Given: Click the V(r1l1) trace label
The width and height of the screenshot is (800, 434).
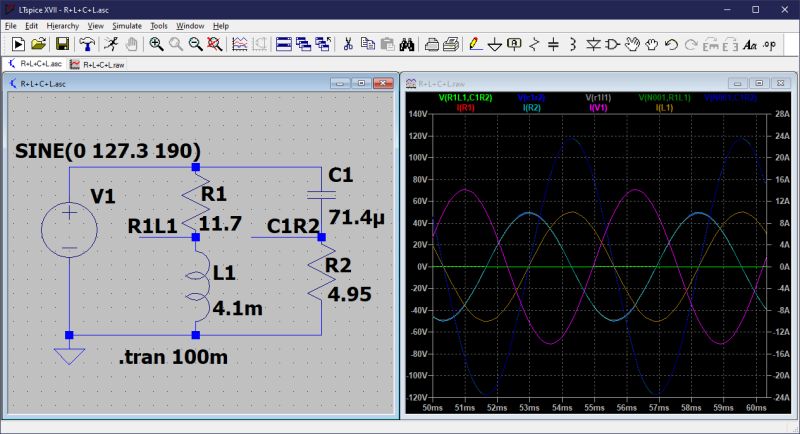Looking at the screenshot, I should (x=598, y=97).
